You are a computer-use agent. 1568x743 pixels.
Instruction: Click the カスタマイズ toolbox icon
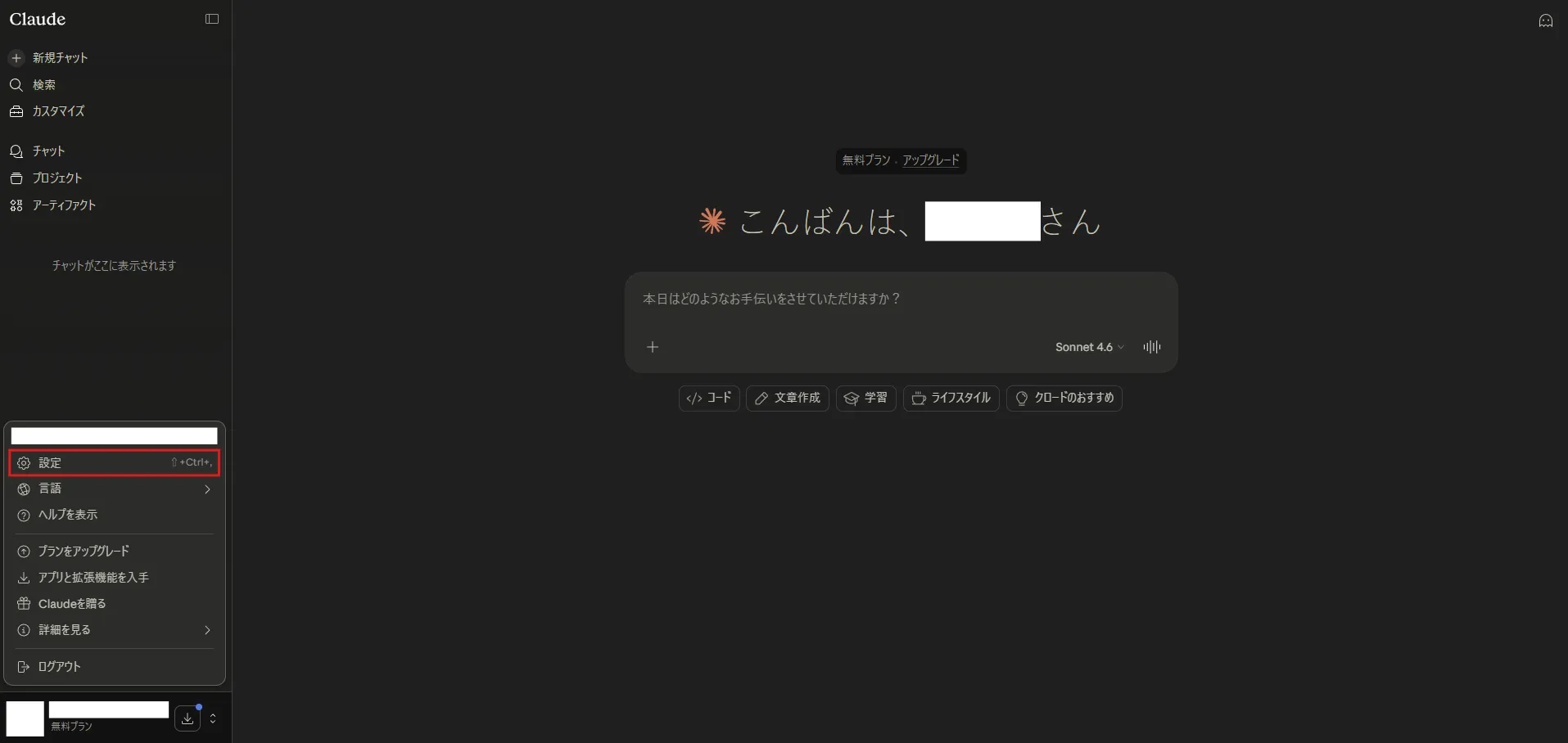[16, 111]
